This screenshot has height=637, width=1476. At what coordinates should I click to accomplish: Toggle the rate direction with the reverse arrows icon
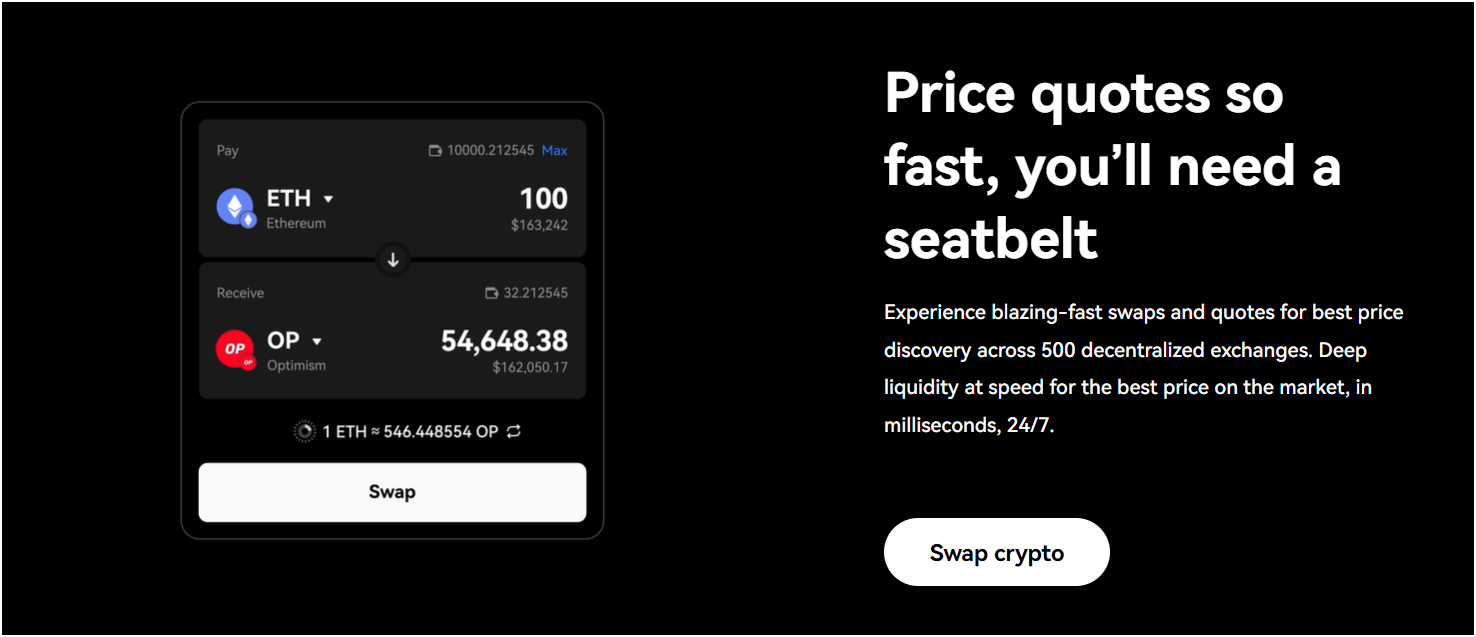pos(514,432)
